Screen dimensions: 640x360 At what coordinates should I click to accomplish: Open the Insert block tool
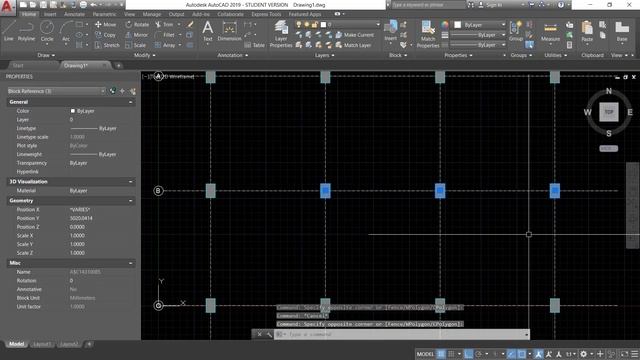pyautogui.click(x=391, y=31)
